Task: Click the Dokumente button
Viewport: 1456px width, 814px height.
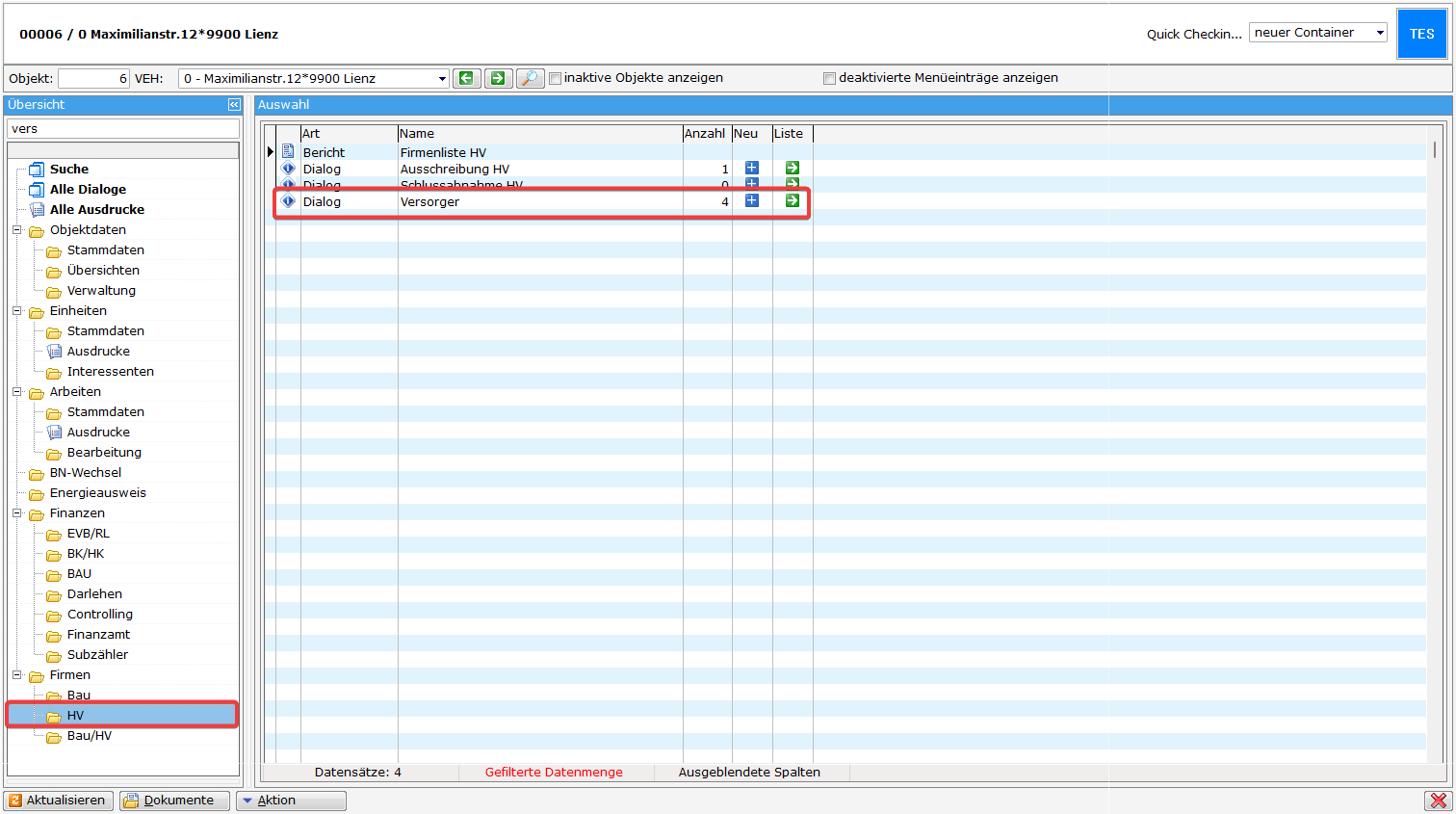Action: pos(174,801)
